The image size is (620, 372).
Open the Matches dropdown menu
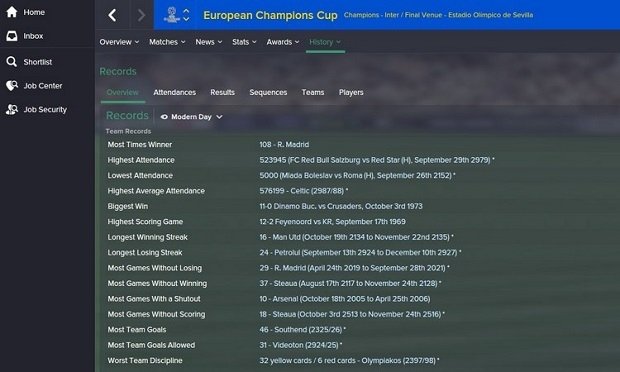(x=167, y=42)
